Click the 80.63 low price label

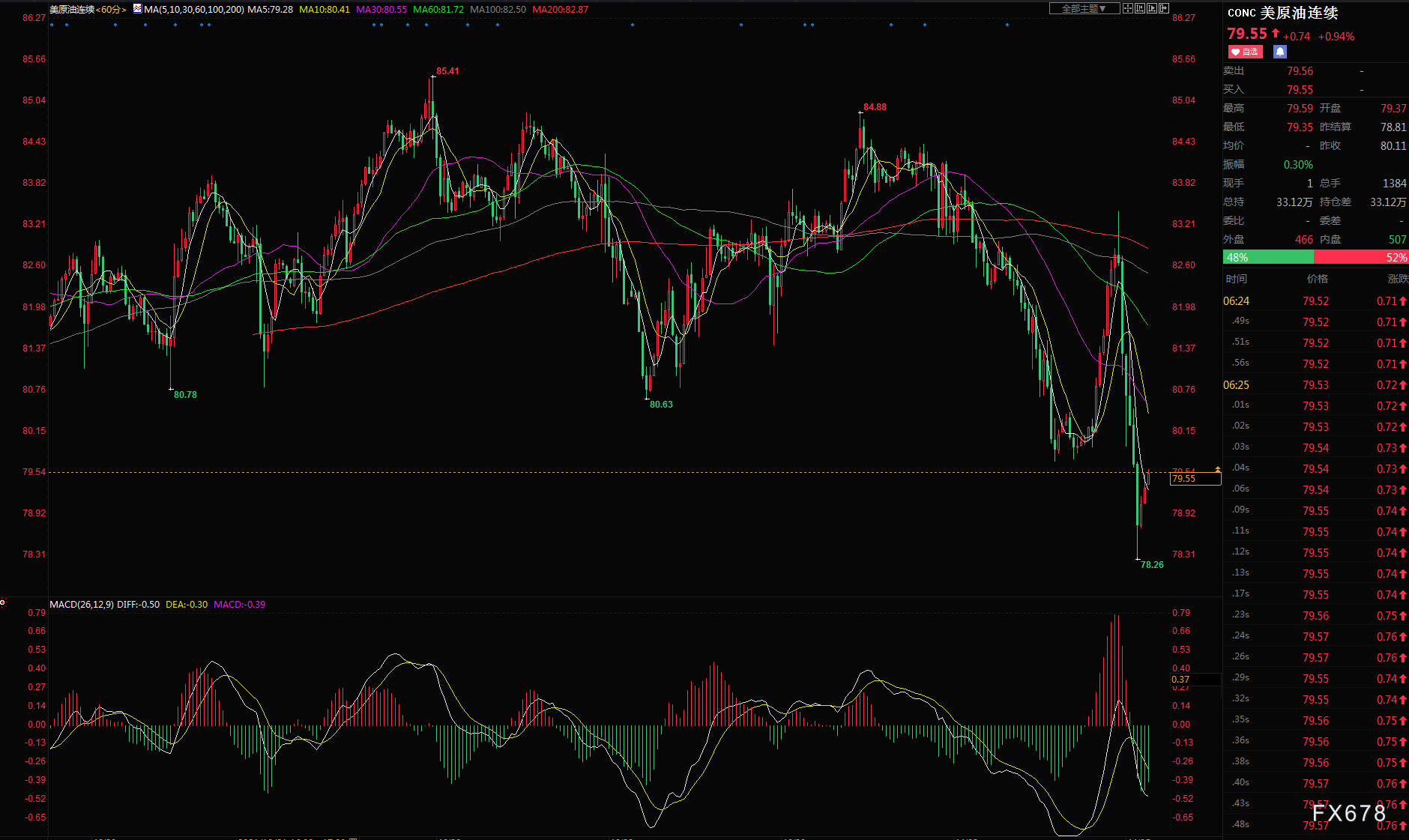click(661, 405)
